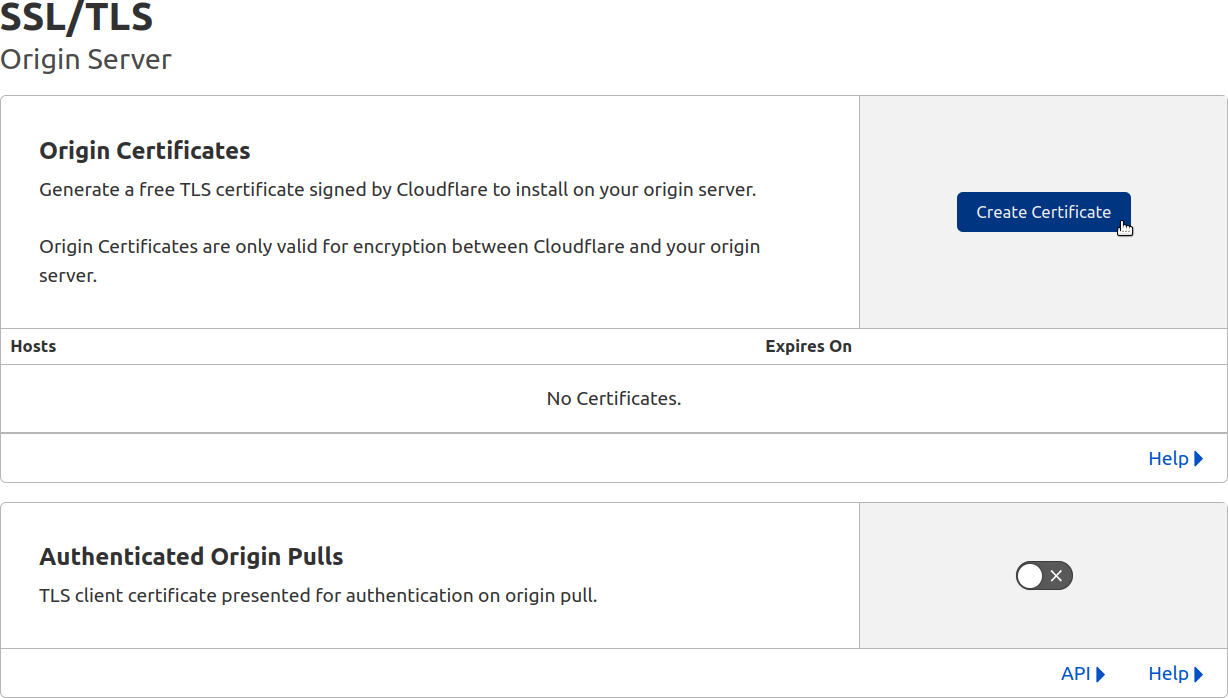Toggle the switch in the Authenticated Origin Pulls card
The image size is (1228, 698).
(1044, 575)
